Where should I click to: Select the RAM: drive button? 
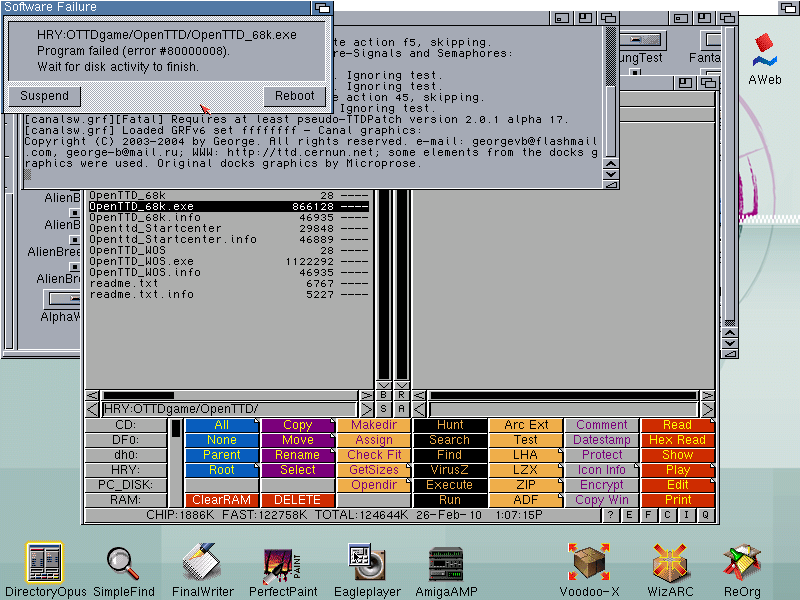pyautogui.click(x=126, y=500)
